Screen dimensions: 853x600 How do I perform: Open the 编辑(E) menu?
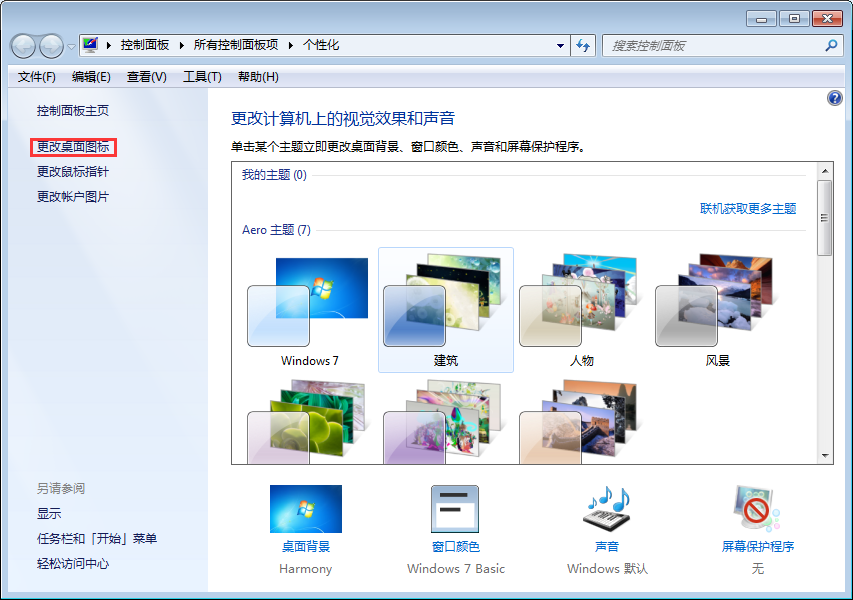pyautogui.click(x=91, y=77)
